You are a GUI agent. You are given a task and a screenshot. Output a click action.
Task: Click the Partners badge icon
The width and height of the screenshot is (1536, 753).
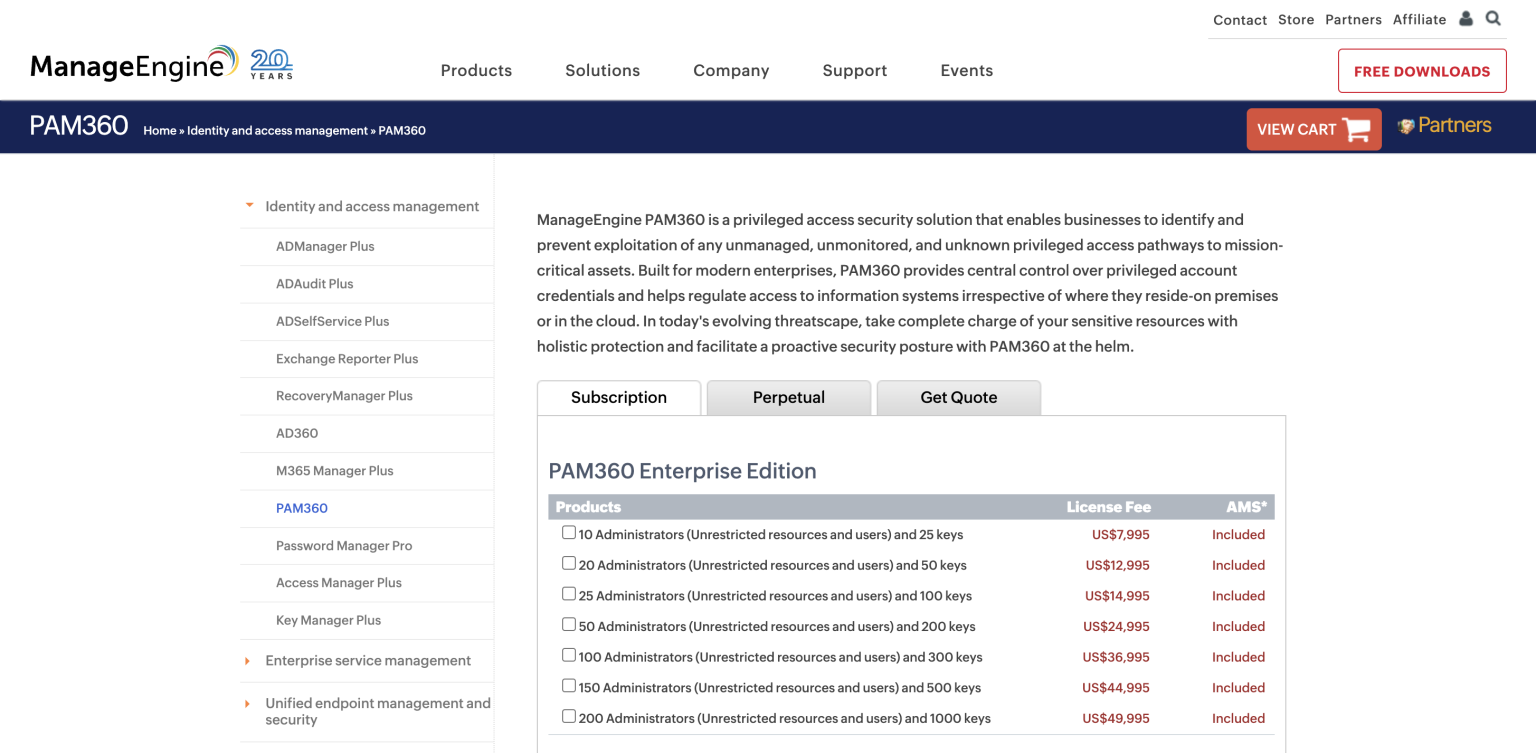1404,125
